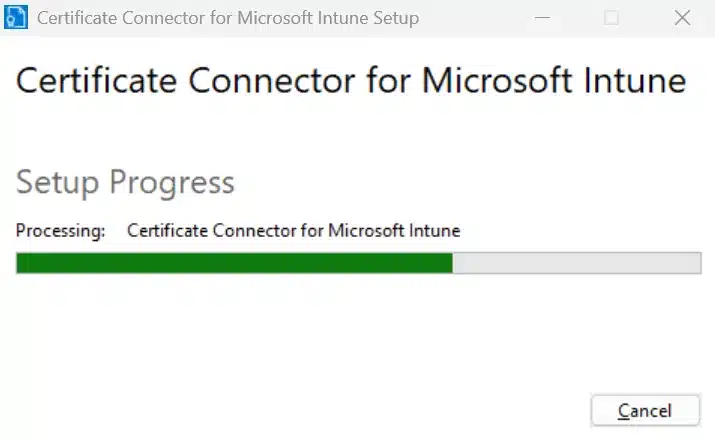
Task: Click the gray unfilled part of the progress bar
Action: coord(577,263)
